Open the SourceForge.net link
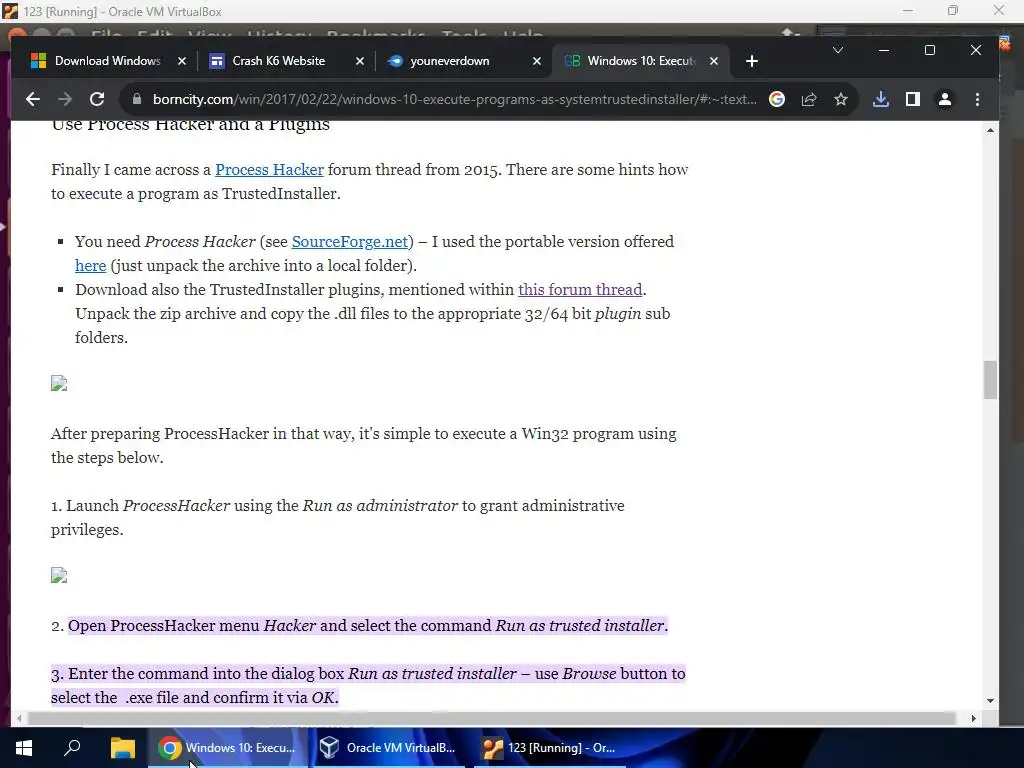The height and width of the screenshot is (768, 1024). 350,242
